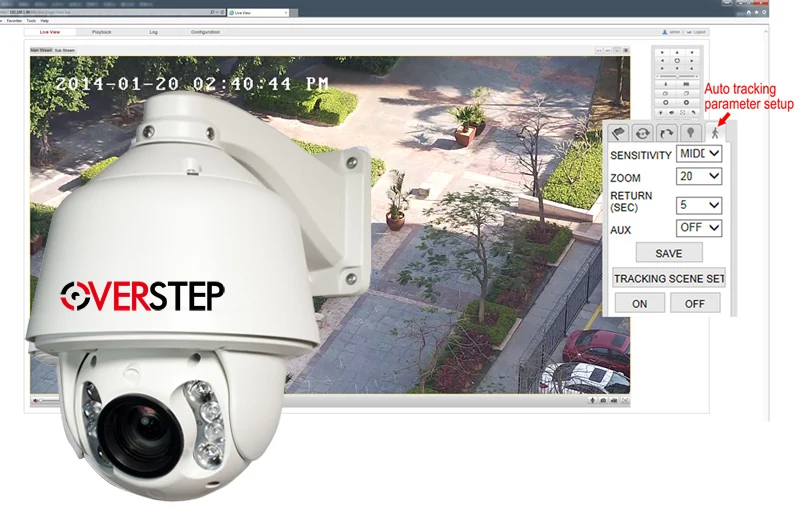This screenshot has width=800, height=510.
Task: Move camera diagonally up-left
Action: [662, 53]
